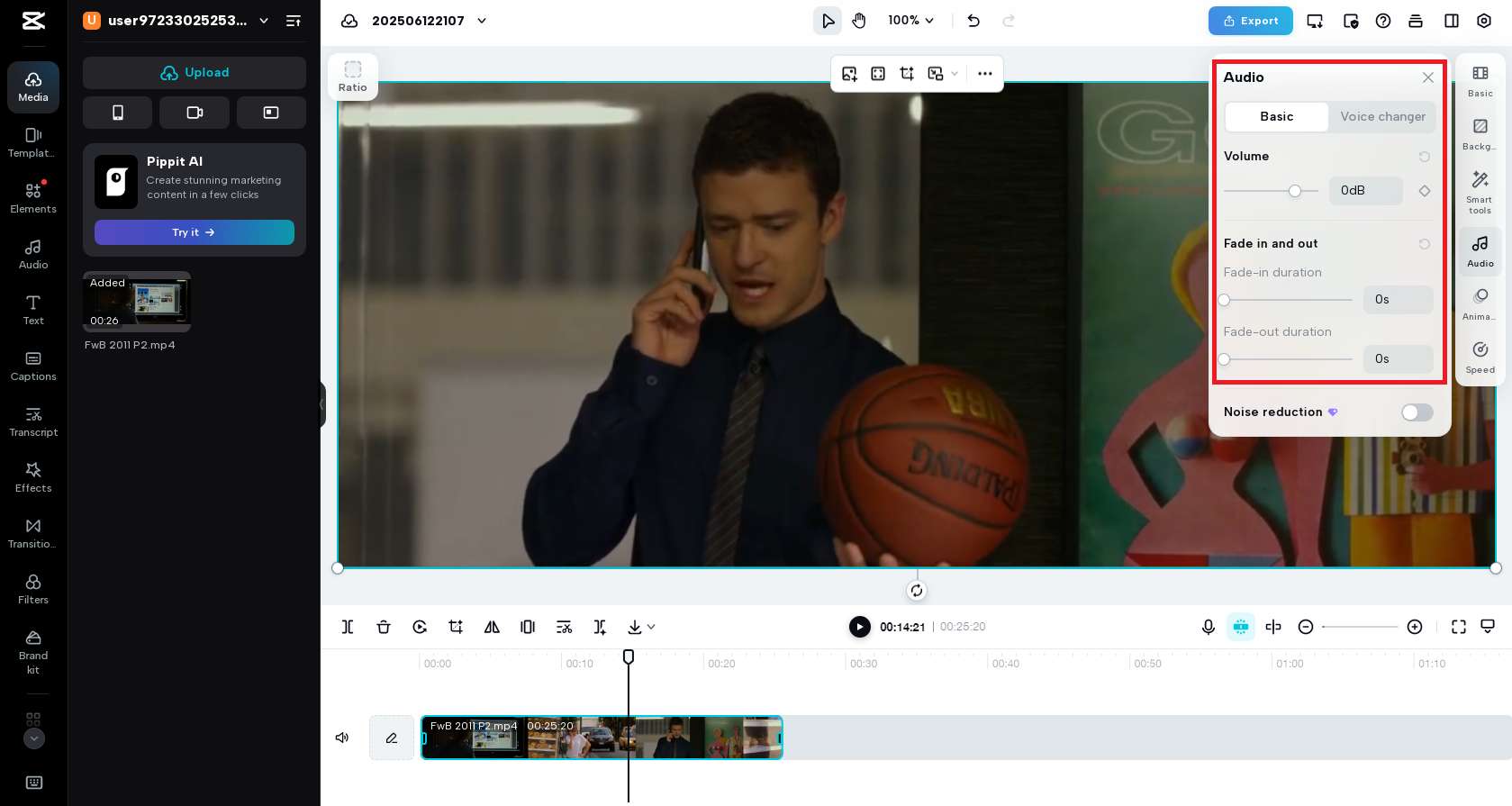Open the Ratio button
1512x806 pixels.
(x=353, y=77)
